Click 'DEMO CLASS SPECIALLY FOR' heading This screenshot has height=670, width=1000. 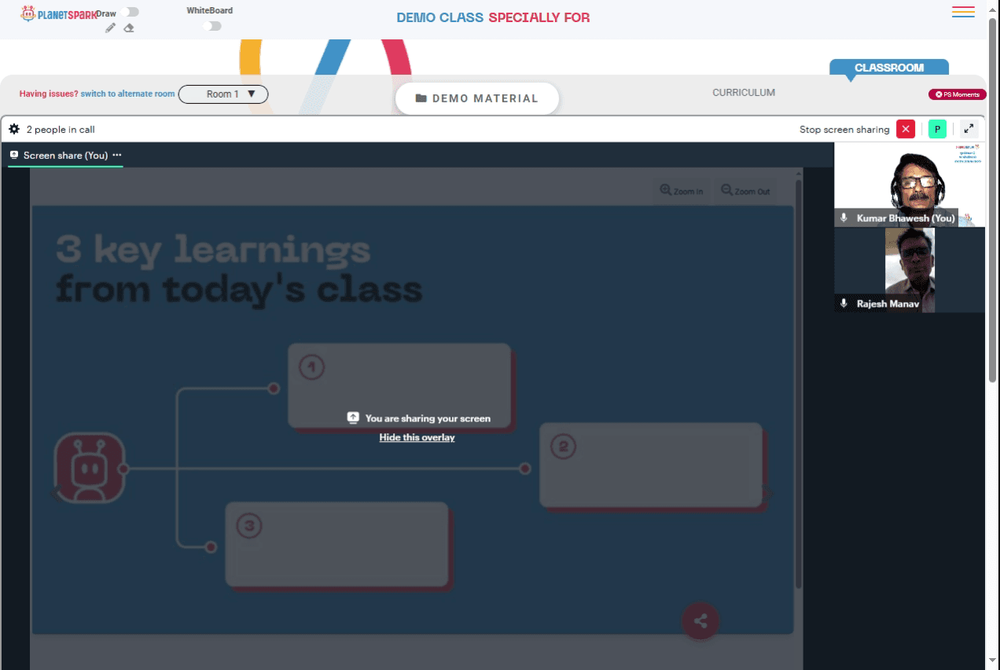point(493,18)
